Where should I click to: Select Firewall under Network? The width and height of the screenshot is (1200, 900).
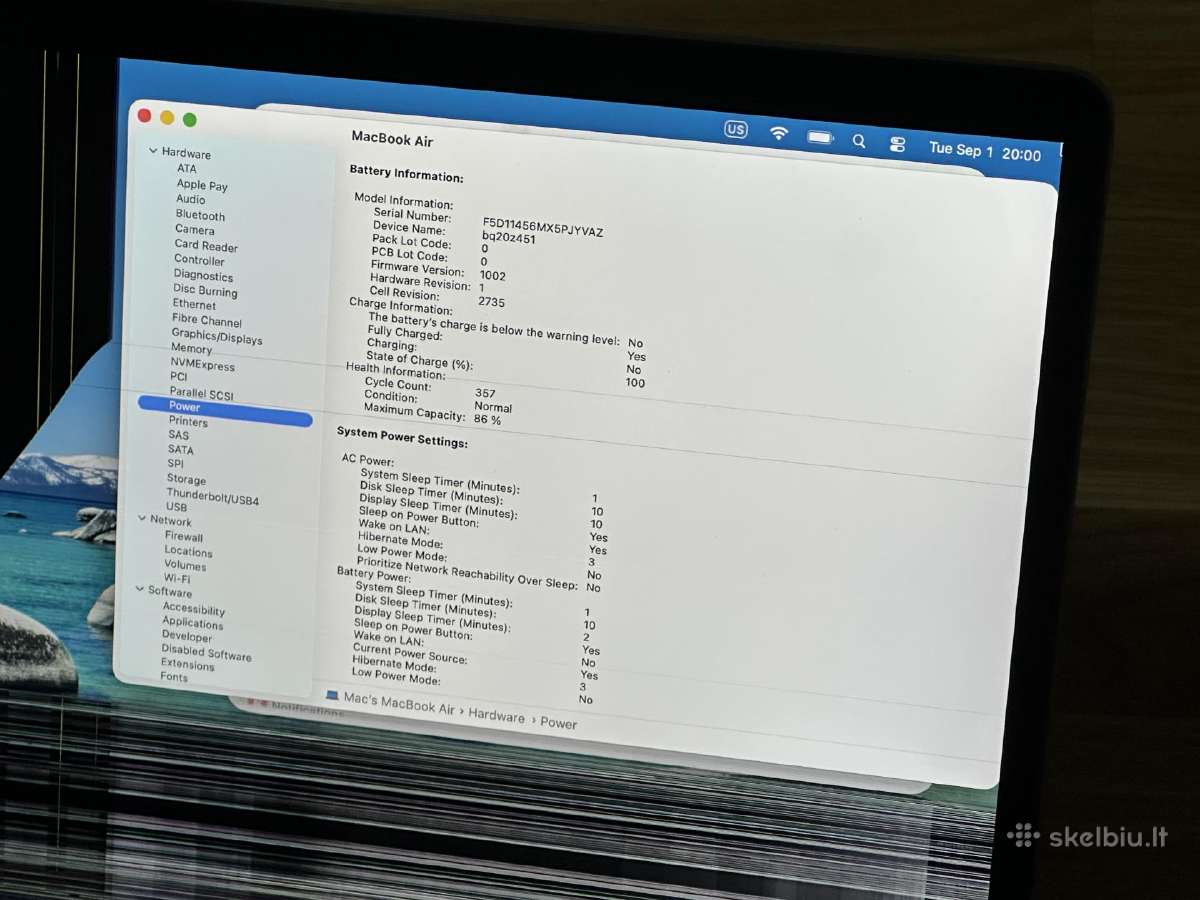coord(184,537)
